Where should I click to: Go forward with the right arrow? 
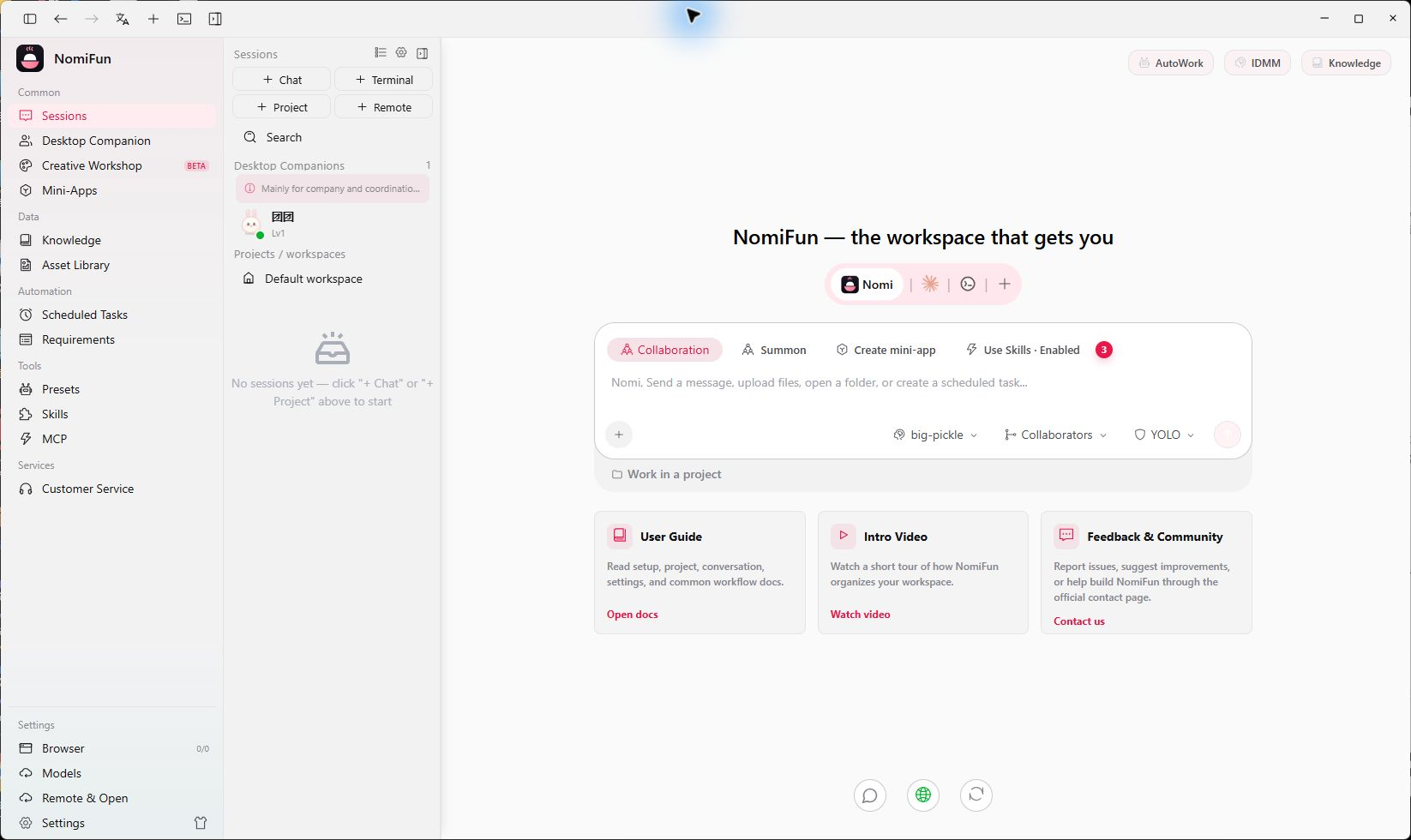point(92,19)
